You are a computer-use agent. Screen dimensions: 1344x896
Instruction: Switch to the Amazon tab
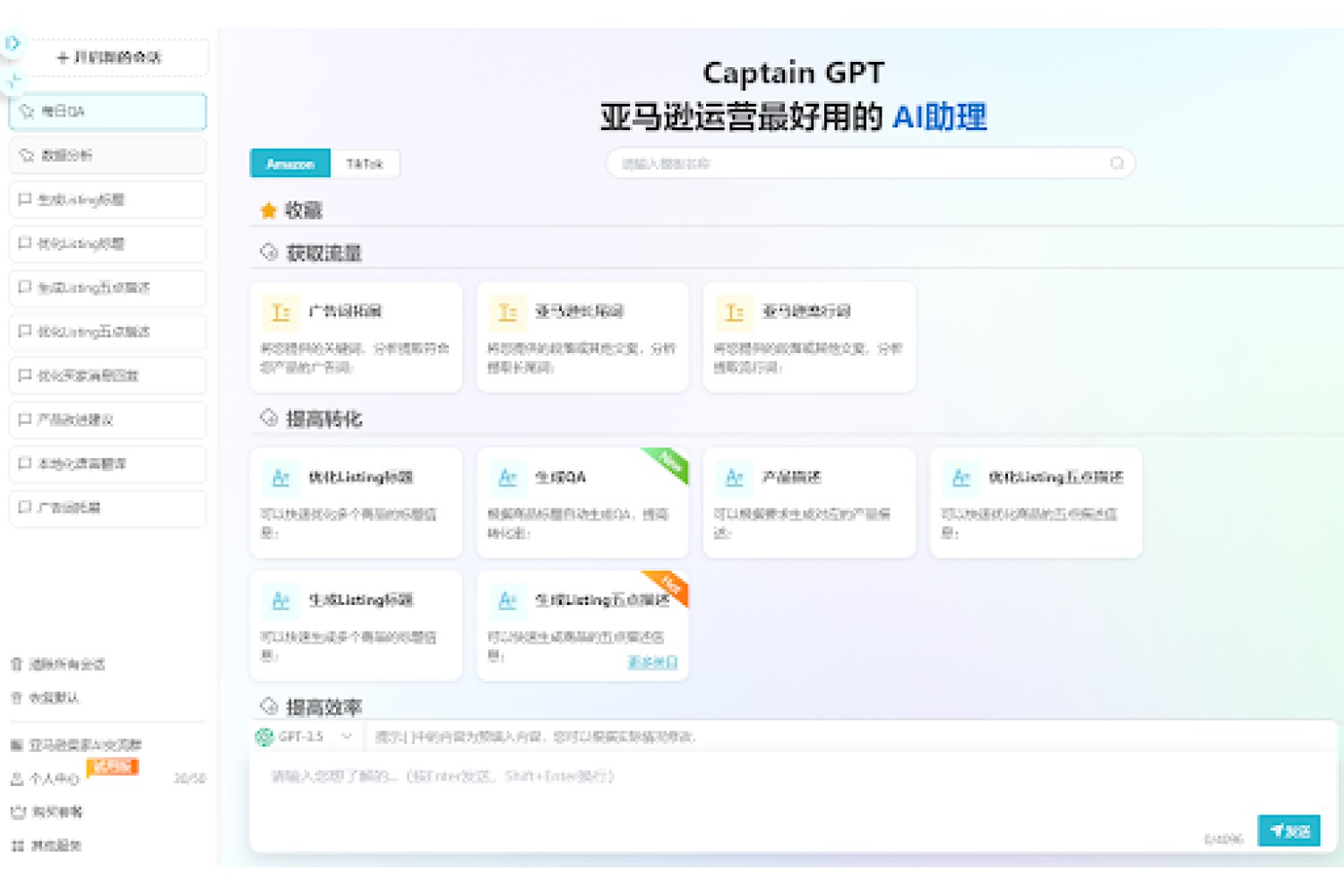pos(290,164)
